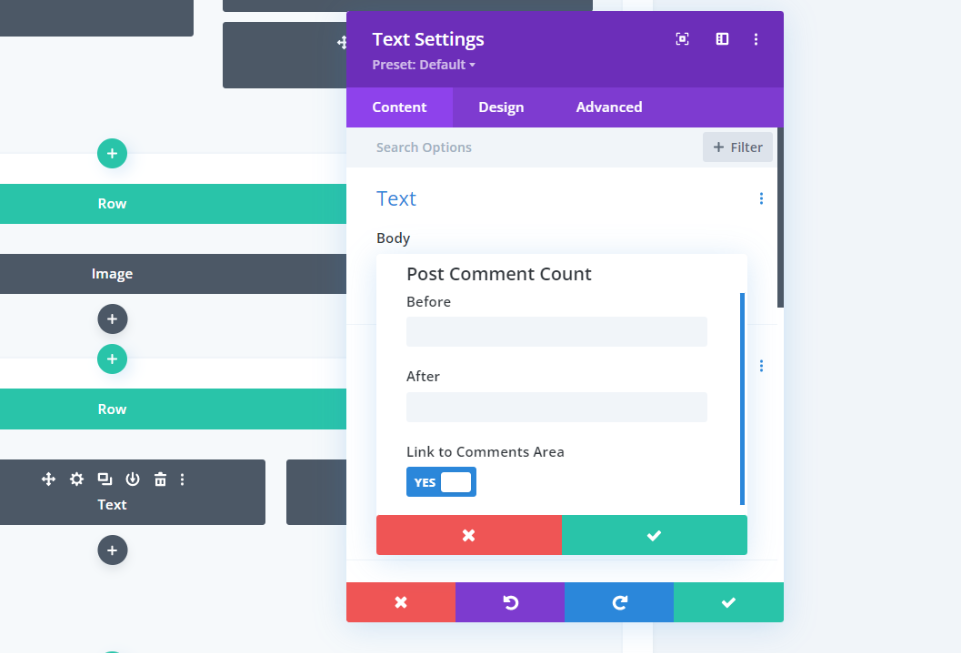Click the expand modal fullscreen icon
The image size is (961, 653).
pos(682,39)
